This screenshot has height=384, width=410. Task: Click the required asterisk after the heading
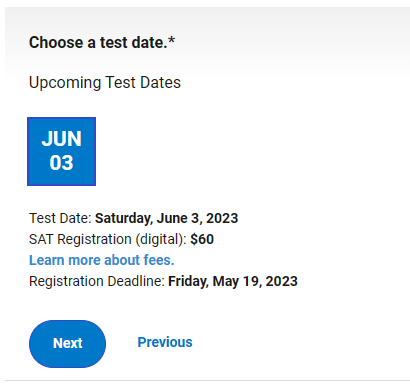click(x=172, y=41)
